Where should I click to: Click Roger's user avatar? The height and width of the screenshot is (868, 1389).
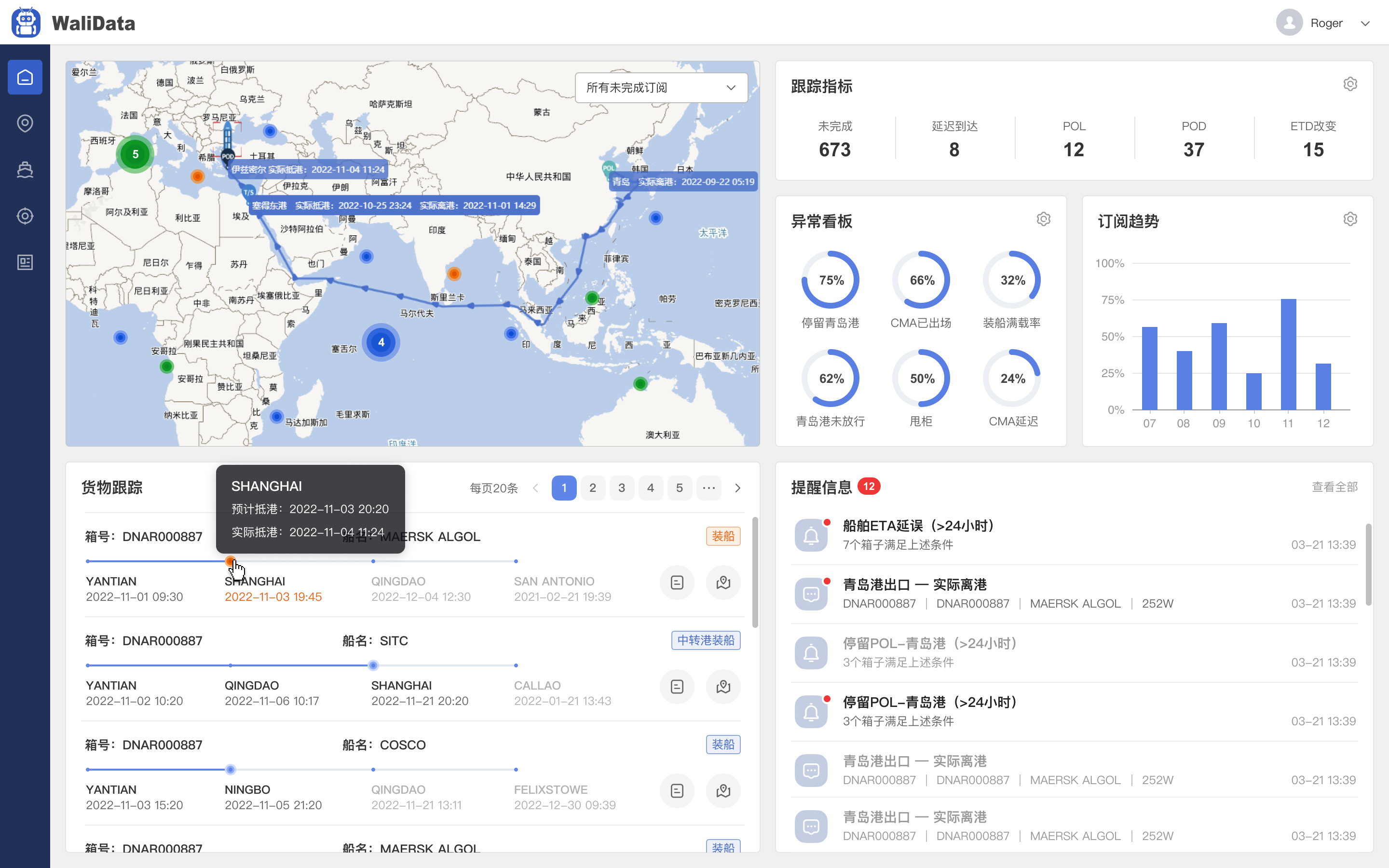click(1289, 22)
